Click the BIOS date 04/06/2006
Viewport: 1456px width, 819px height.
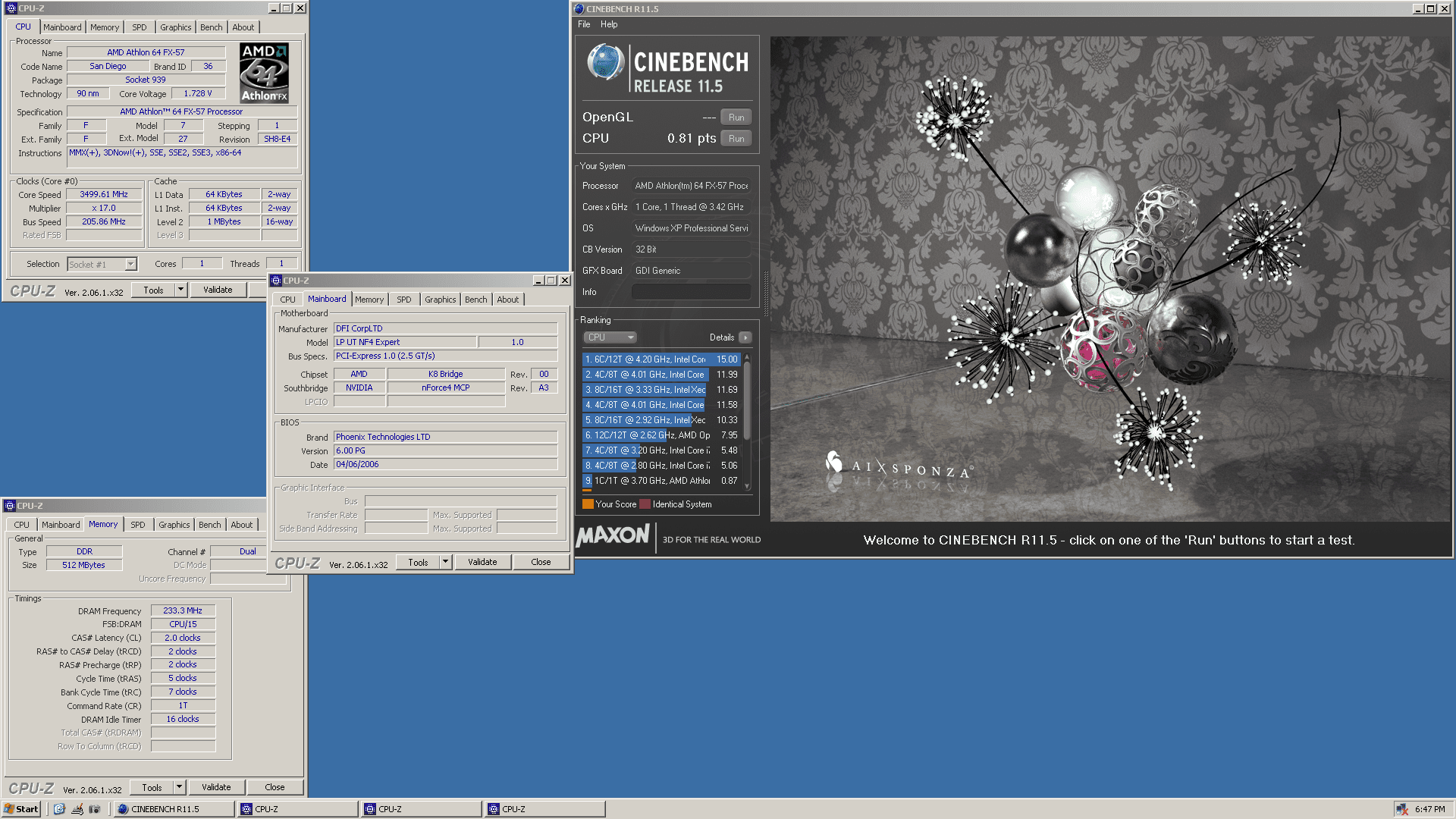[445, 464]
